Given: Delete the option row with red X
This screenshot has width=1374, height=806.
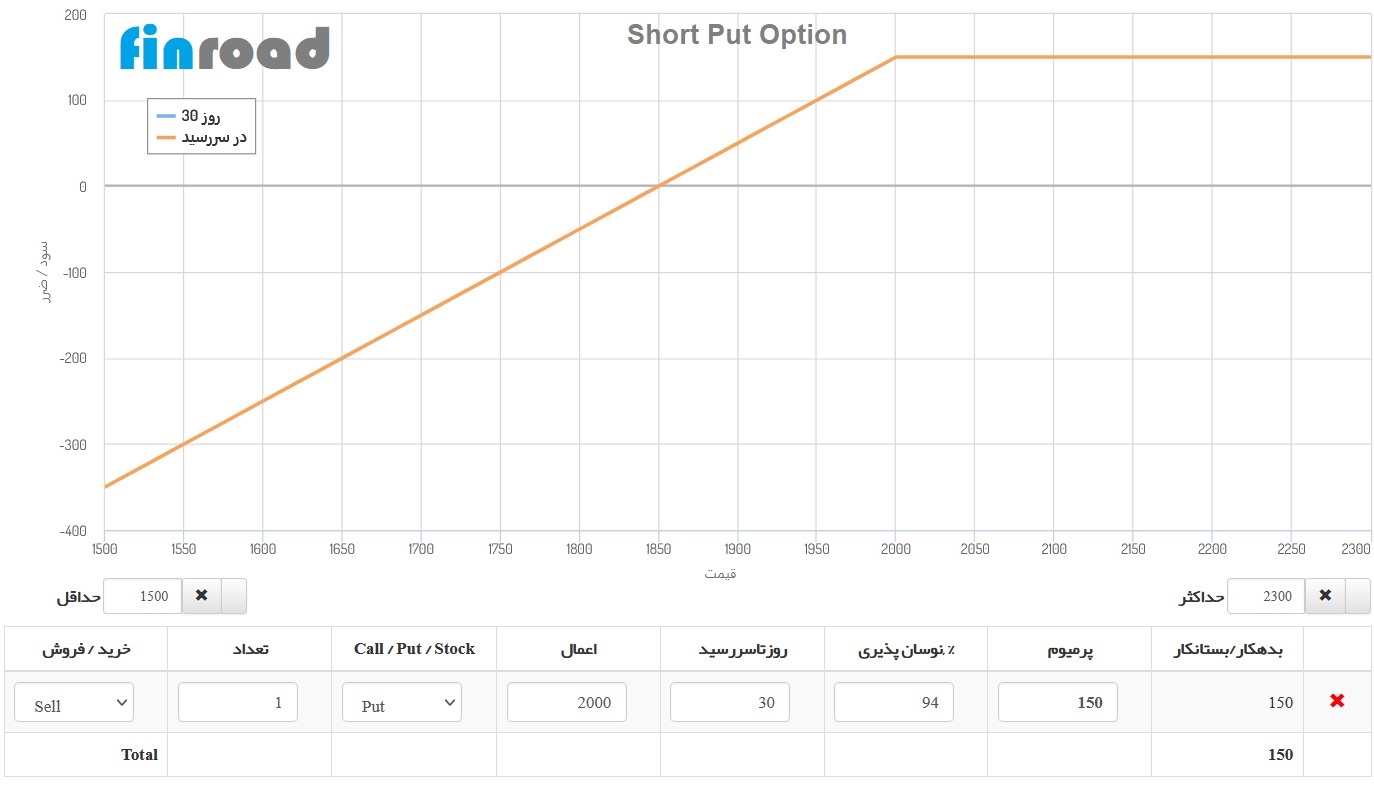Looking at the screenshot, I should pyautogui.click(x=1337, y=701).
